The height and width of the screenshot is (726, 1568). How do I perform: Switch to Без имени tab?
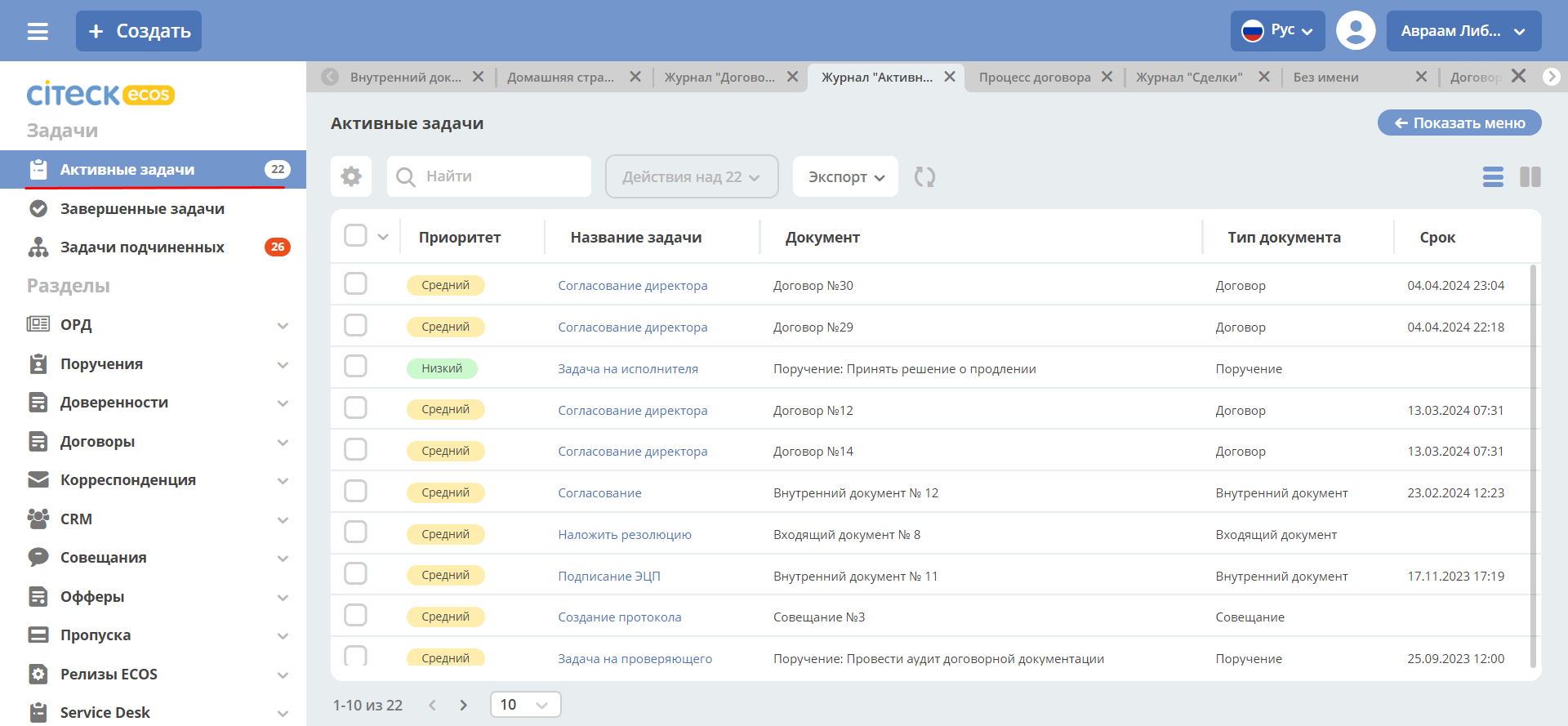tap(1326, 77)
